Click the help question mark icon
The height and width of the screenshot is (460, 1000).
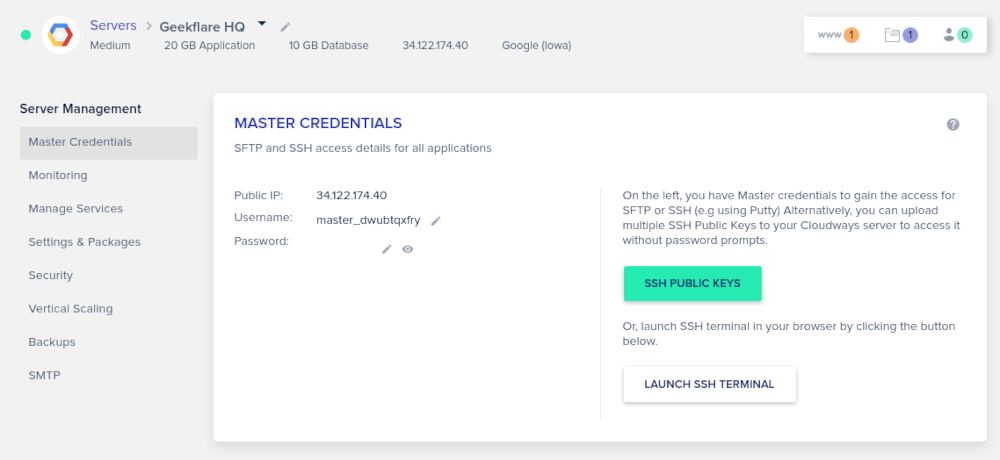[953, 124]
